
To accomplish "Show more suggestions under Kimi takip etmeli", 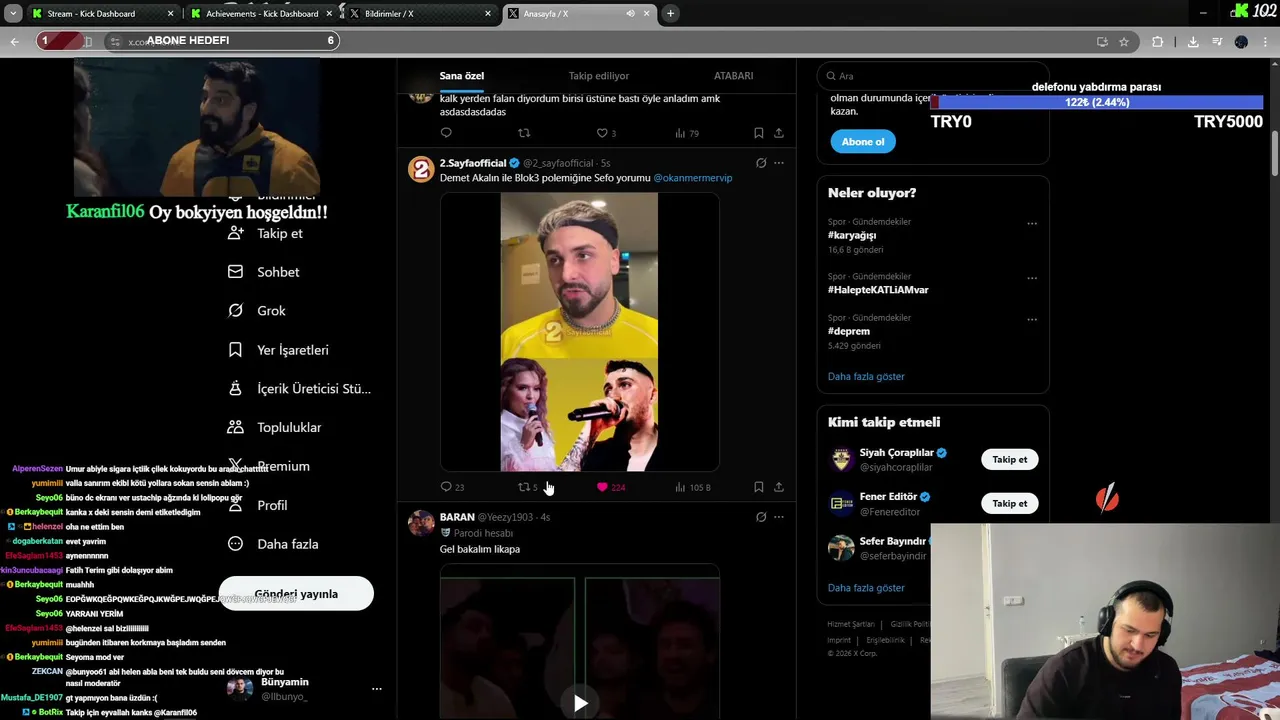I will click(x=866, y=588).
